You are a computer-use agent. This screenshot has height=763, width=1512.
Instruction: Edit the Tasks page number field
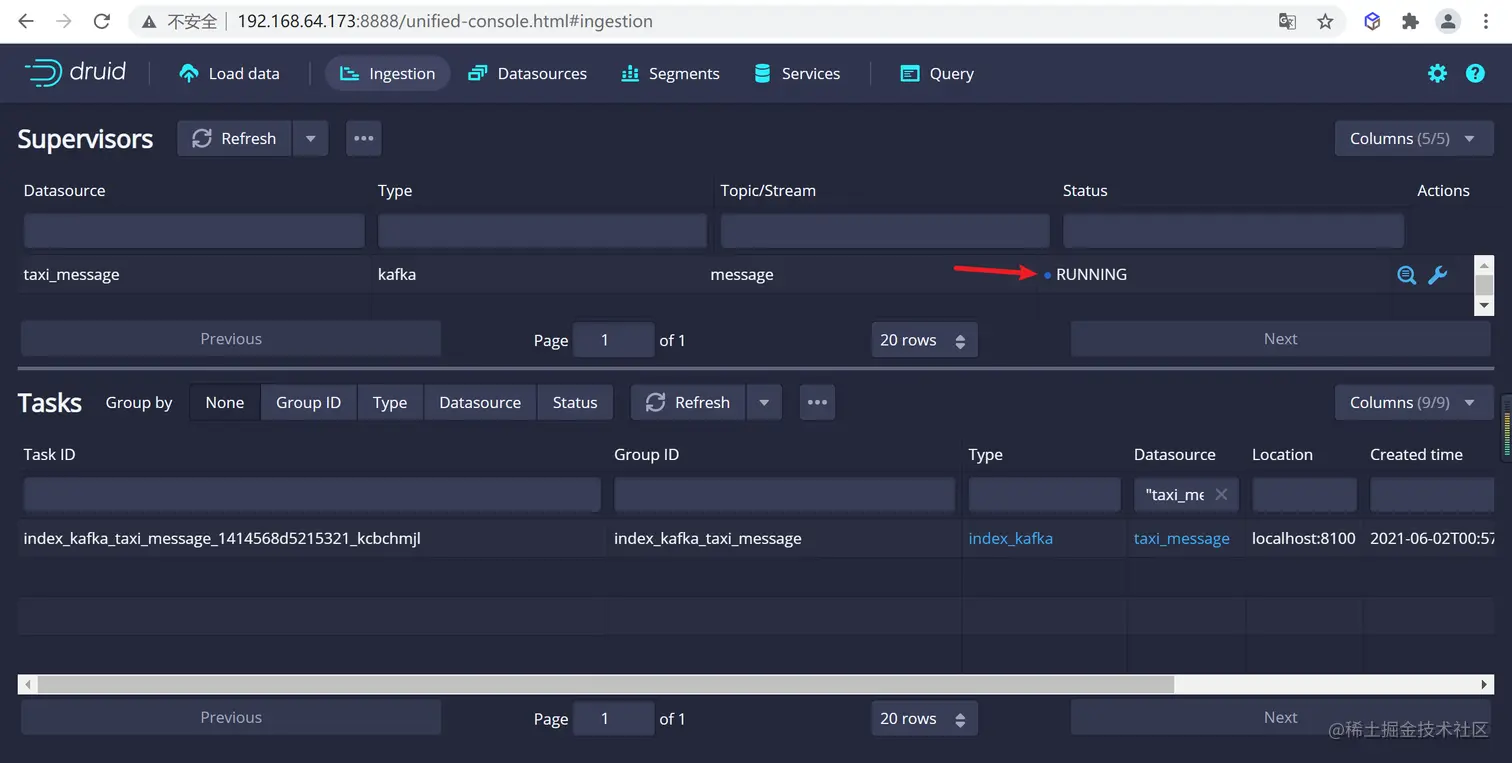[613, 718]
